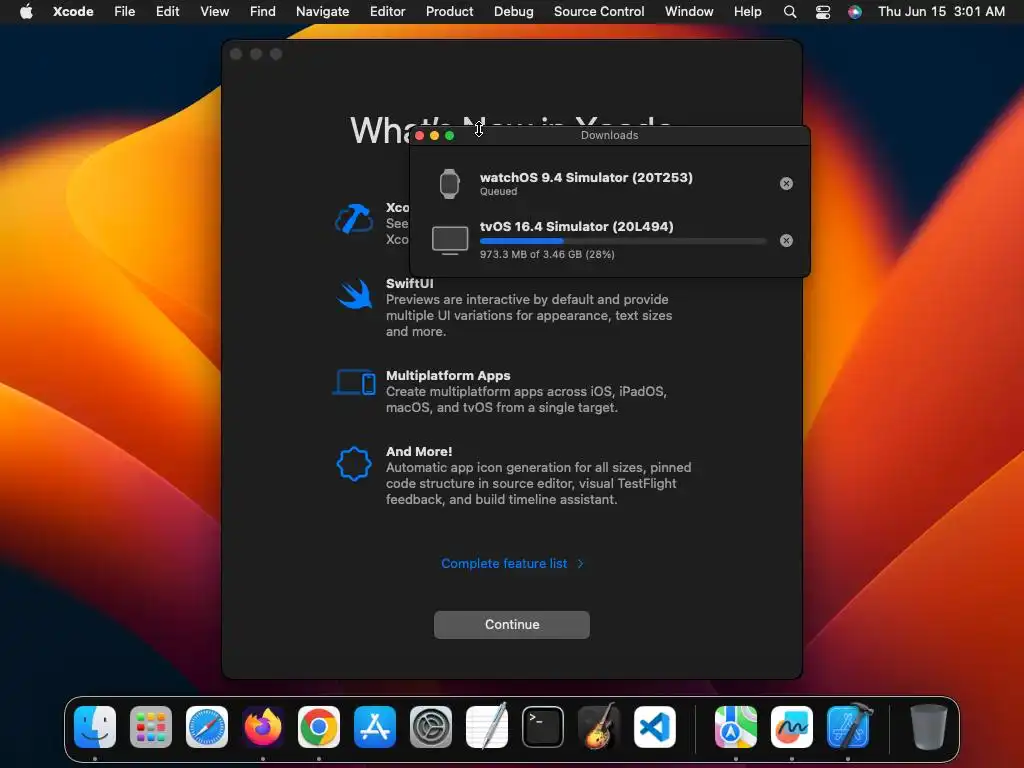
Task: Open the Trash from the Dock
Action: pos(929,727)
